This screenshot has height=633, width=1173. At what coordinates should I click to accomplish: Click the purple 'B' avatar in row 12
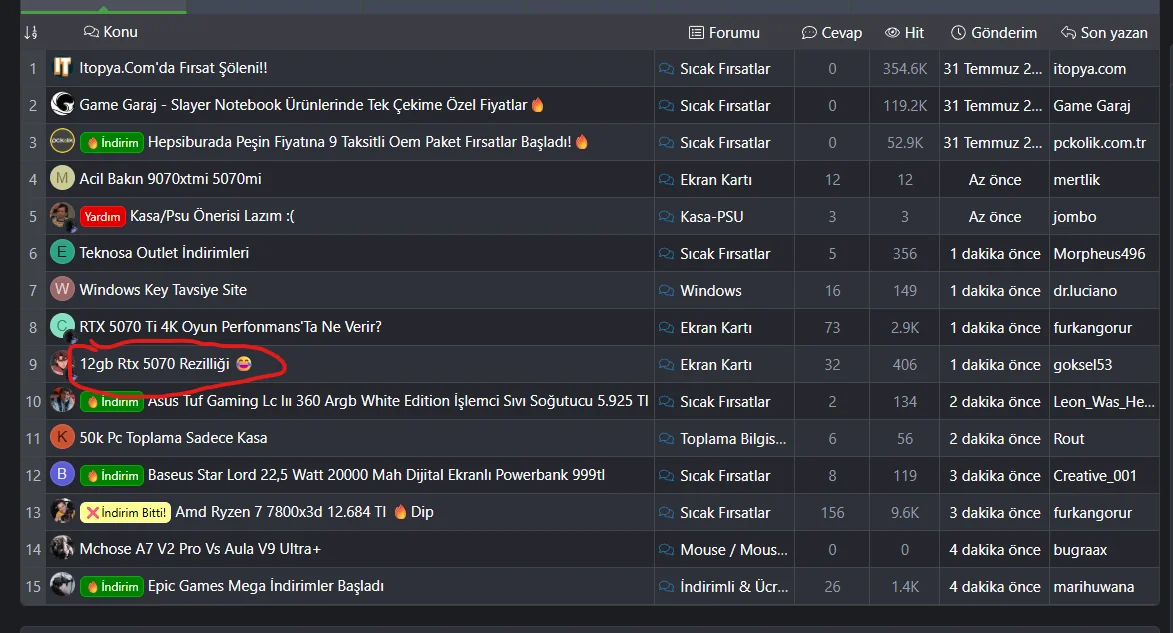pyautogui.click(x=62, y=474)
